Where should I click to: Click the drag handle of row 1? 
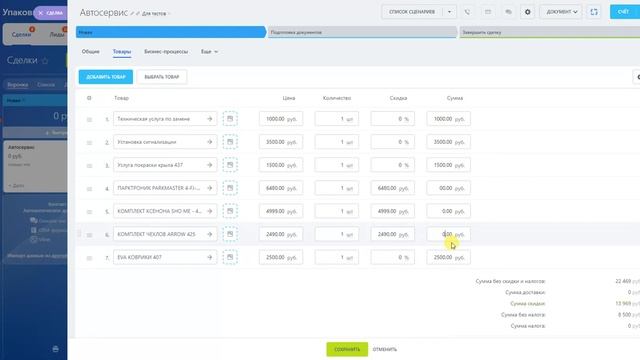tap(89, 120)
